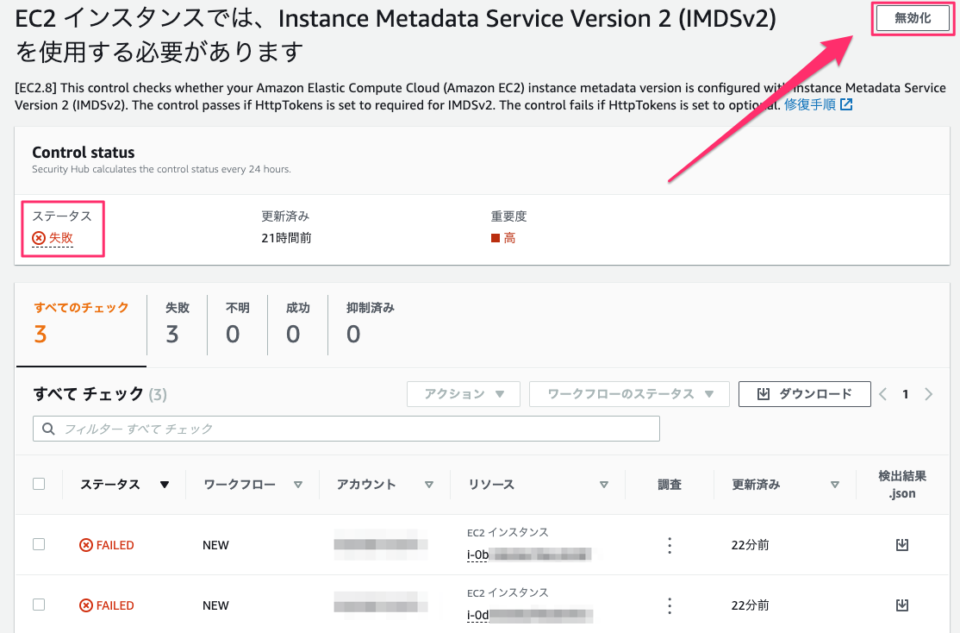The image size is (960, 633).
Task: Click the Control status heading
Action: 83,152
